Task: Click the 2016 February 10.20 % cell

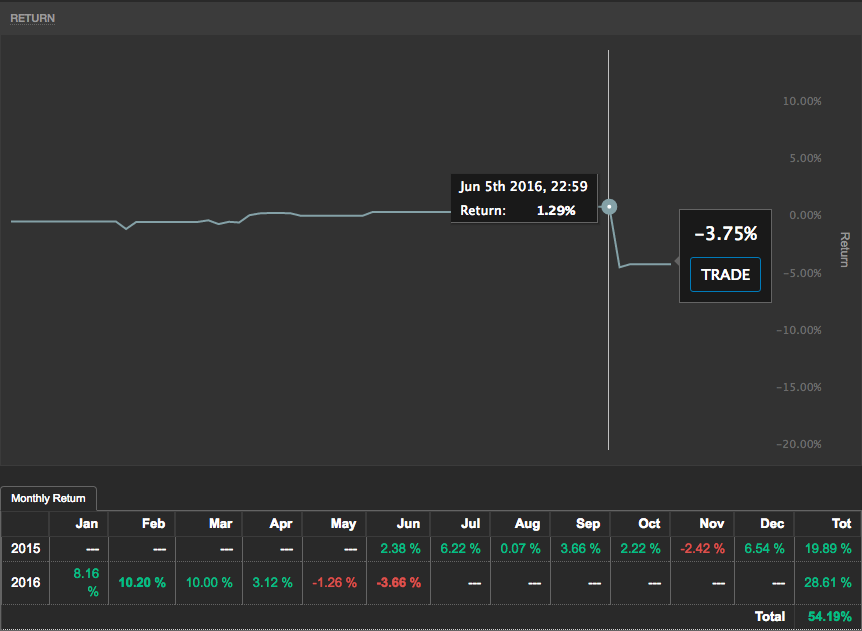Action: 143,582
